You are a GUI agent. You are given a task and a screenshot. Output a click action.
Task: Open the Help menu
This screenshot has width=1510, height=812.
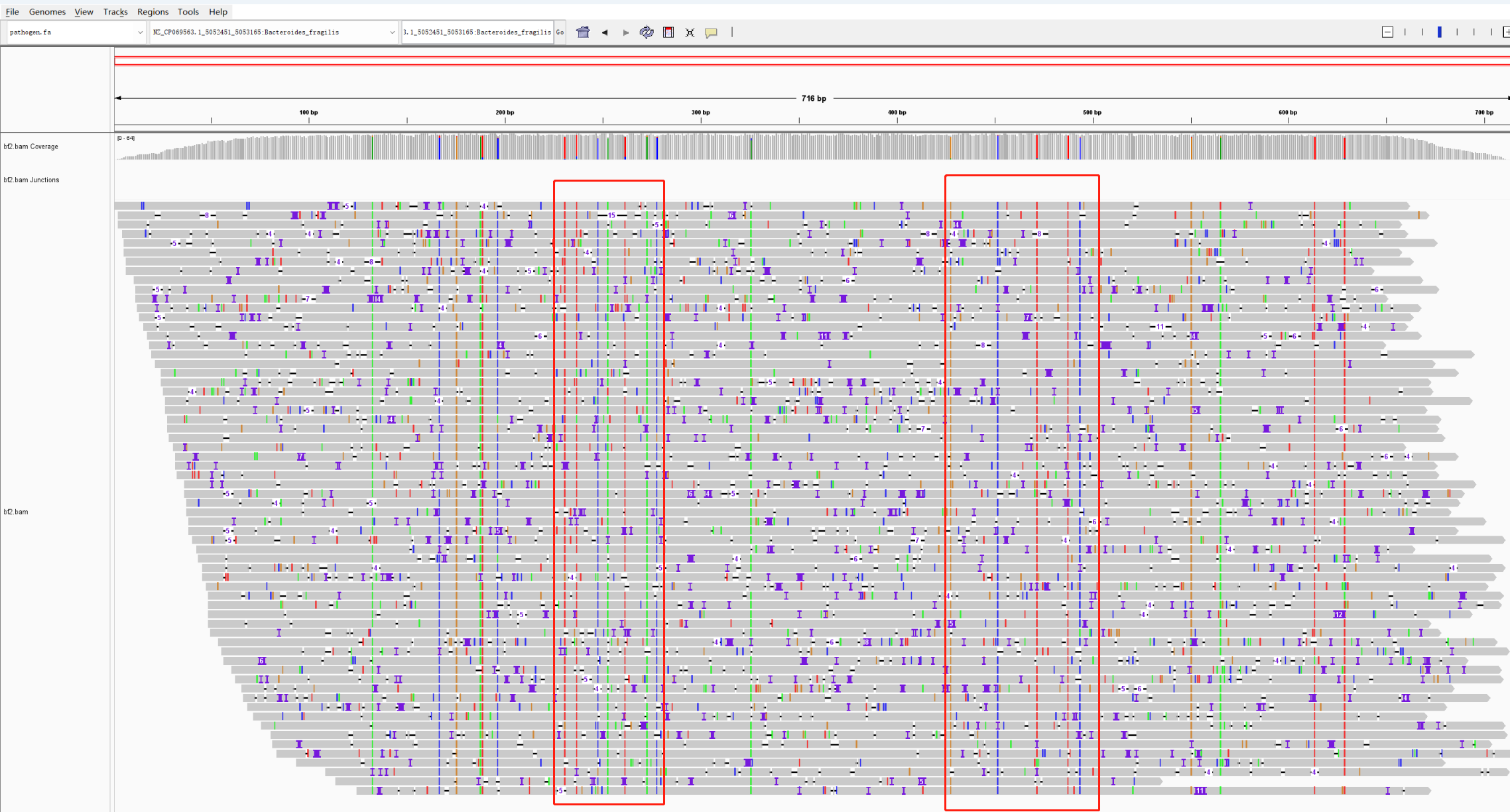pyautogui.click(x=218, y=11)
